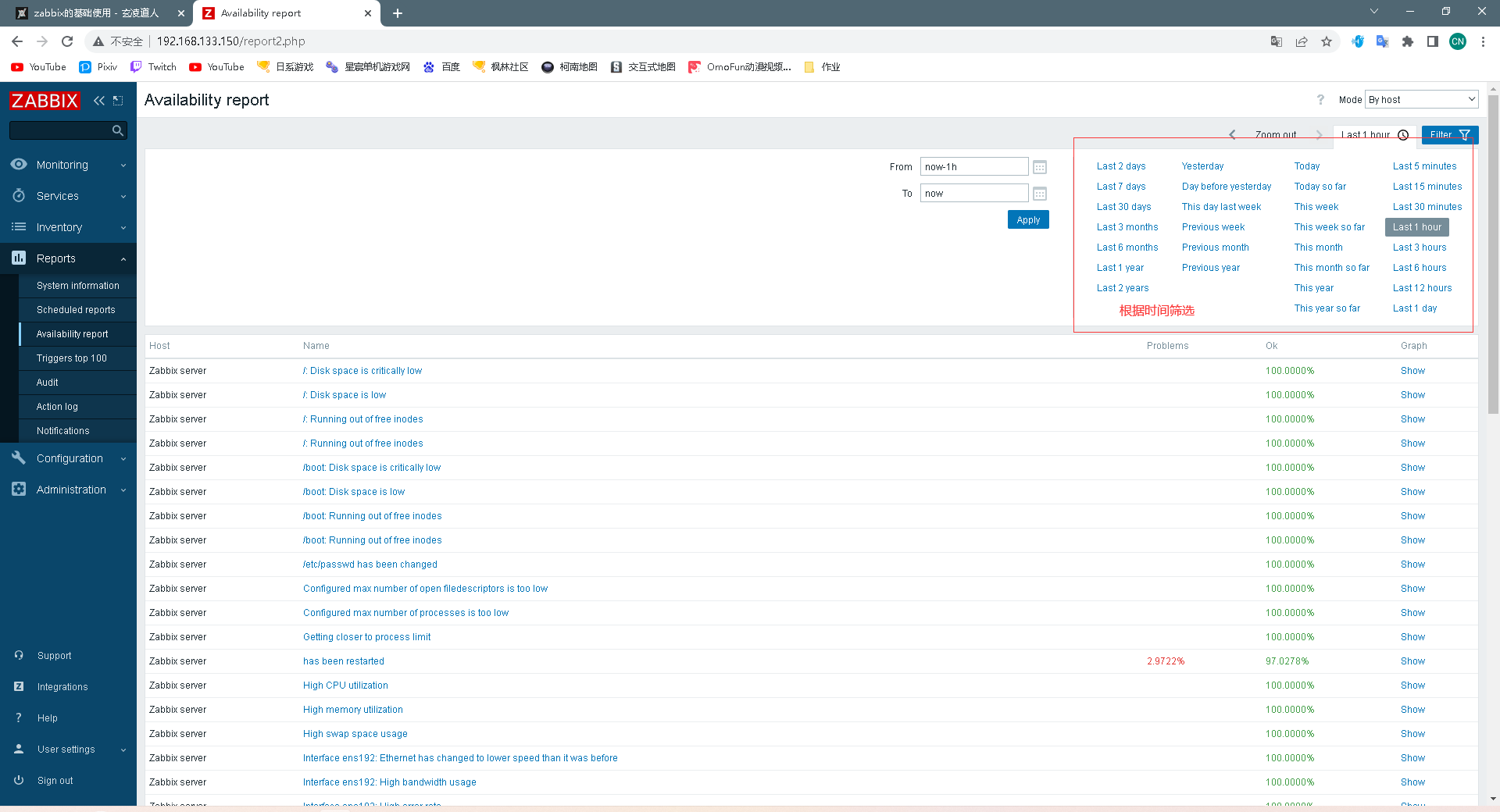Click the Filter tab button
The height and width of the screenshot is (812, 1500).
tap(1449, 134)
